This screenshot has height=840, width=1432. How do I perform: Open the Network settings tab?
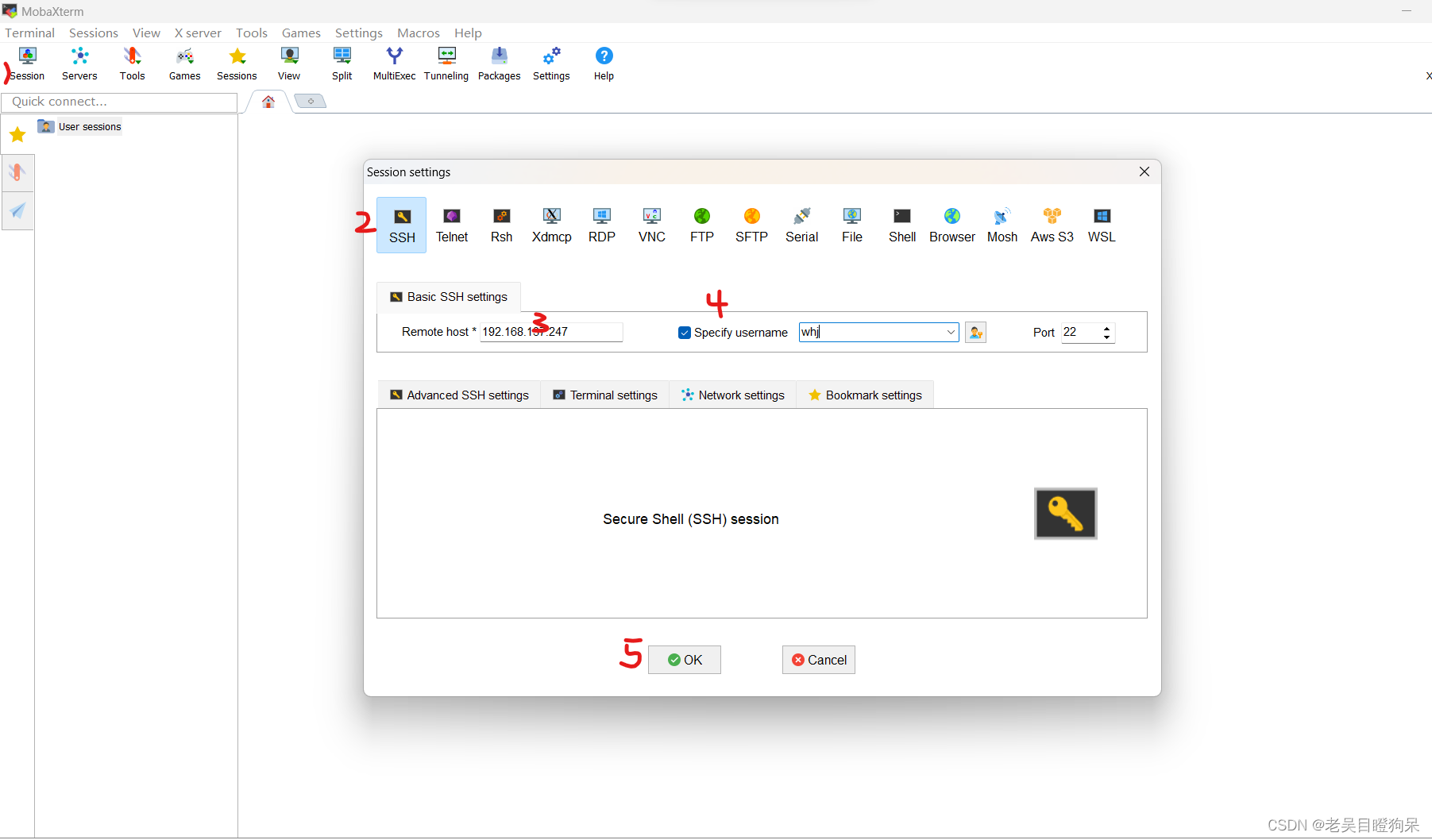[x=733, y=395]
